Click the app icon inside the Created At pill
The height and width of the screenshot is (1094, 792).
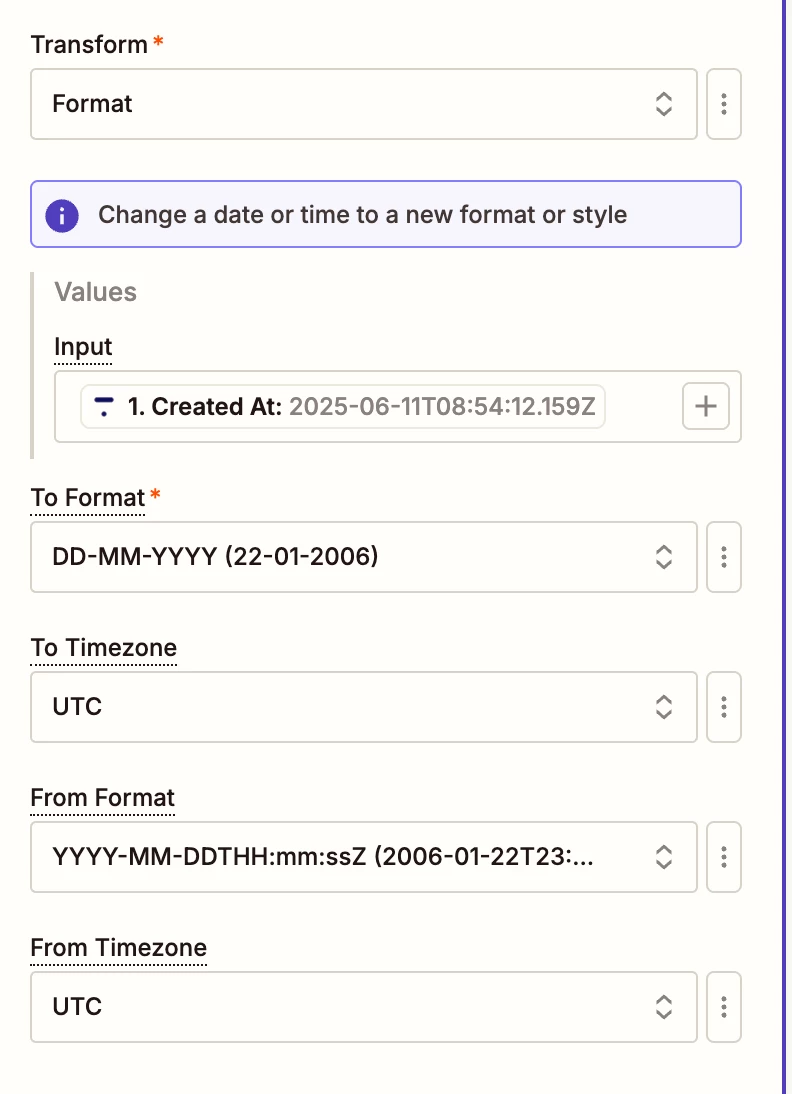point(104,406)
